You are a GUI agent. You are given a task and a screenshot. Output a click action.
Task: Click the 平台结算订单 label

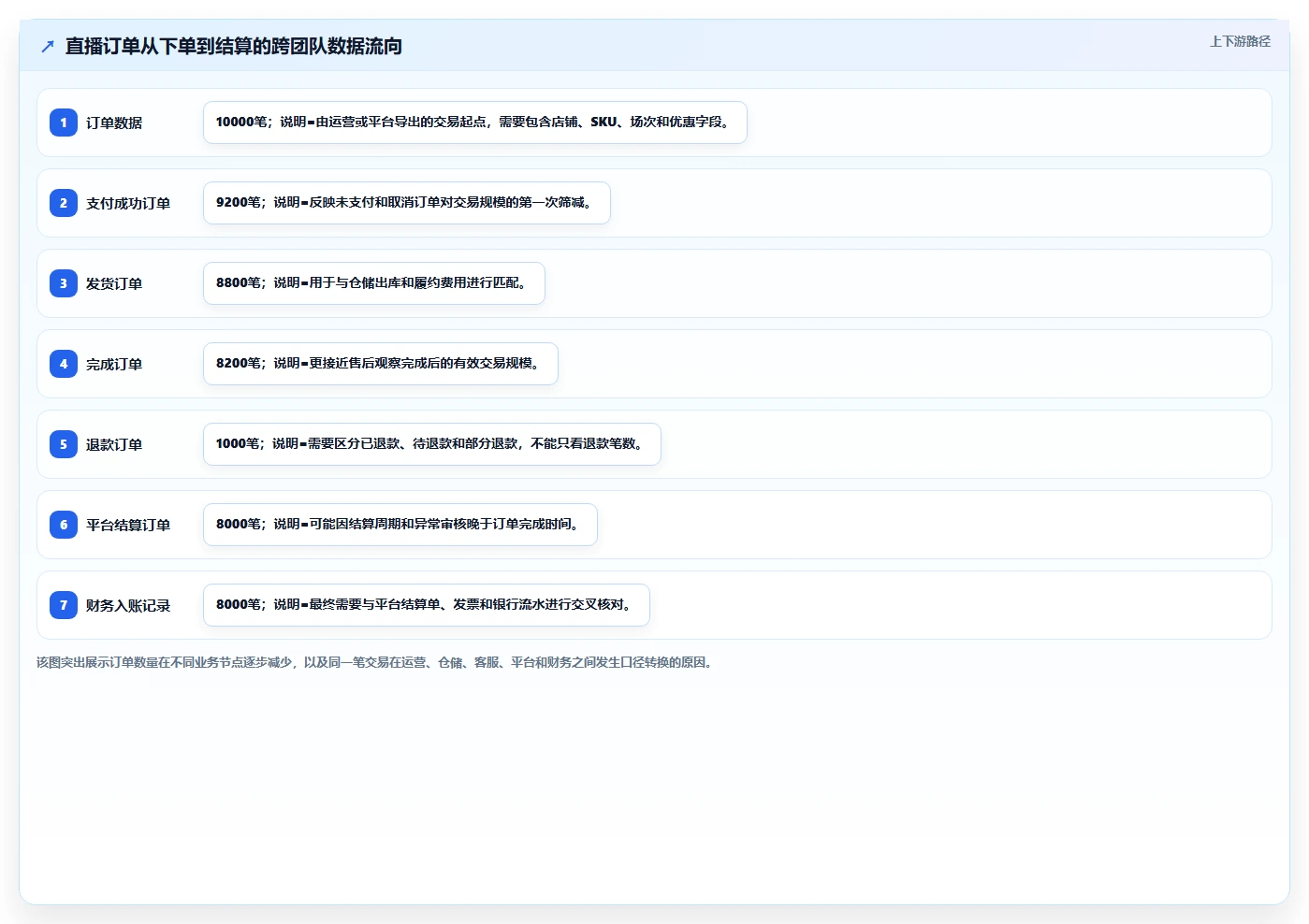128,525
